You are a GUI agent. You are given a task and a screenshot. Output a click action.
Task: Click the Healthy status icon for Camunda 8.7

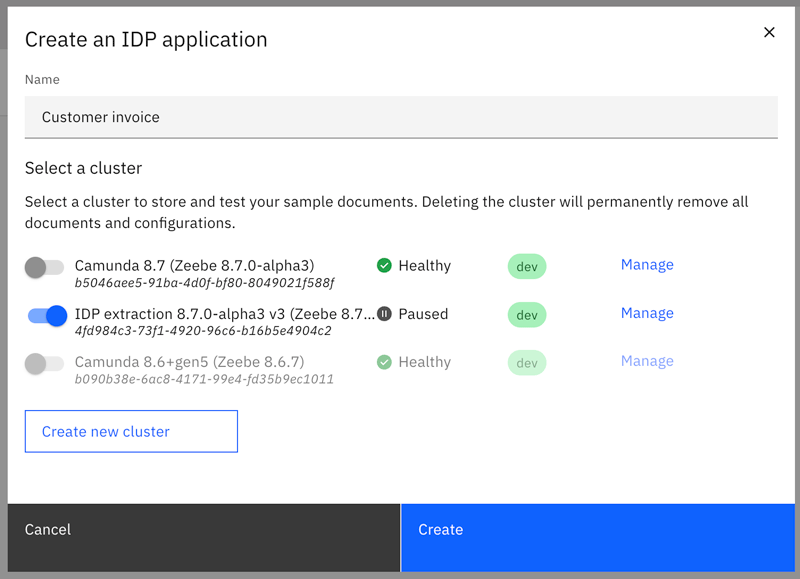tap(382, 266)
